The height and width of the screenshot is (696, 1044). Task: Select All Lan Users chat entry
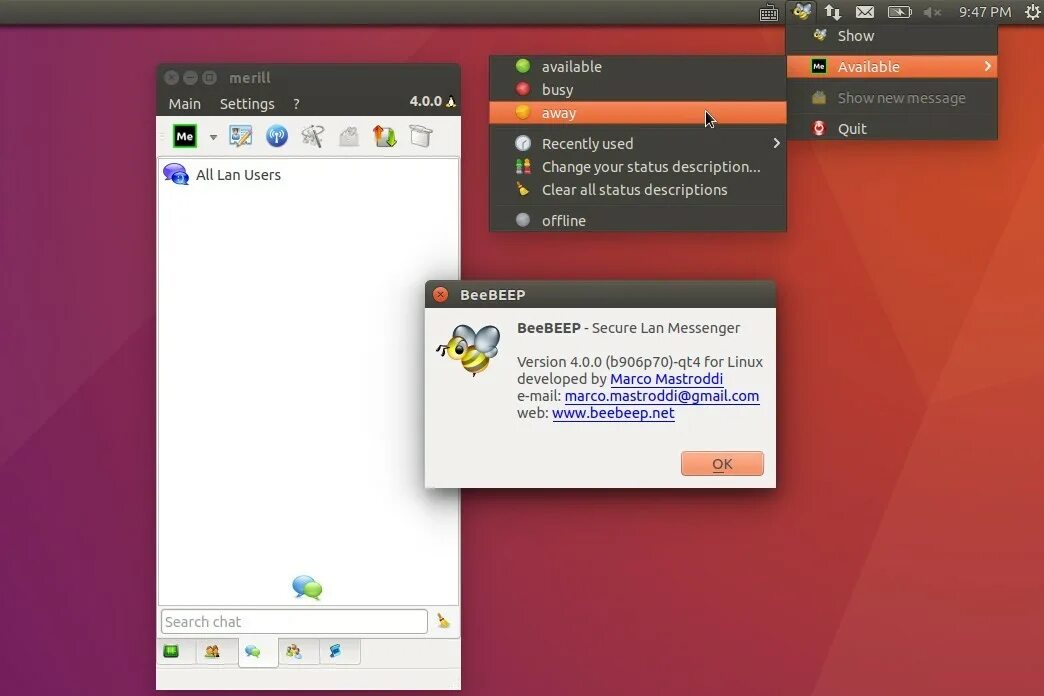308,174
